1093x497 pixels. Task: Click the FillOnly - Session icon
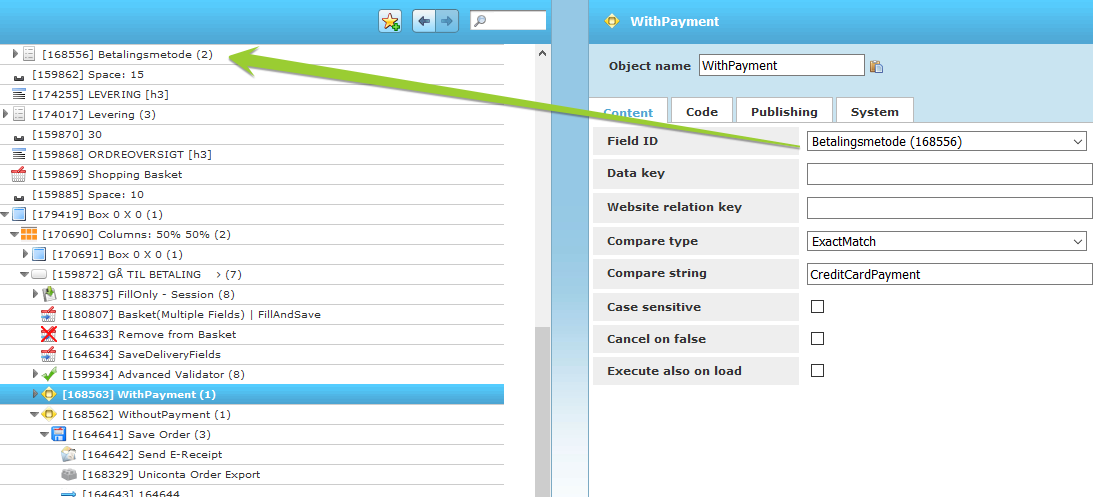(x=49, y=294)
